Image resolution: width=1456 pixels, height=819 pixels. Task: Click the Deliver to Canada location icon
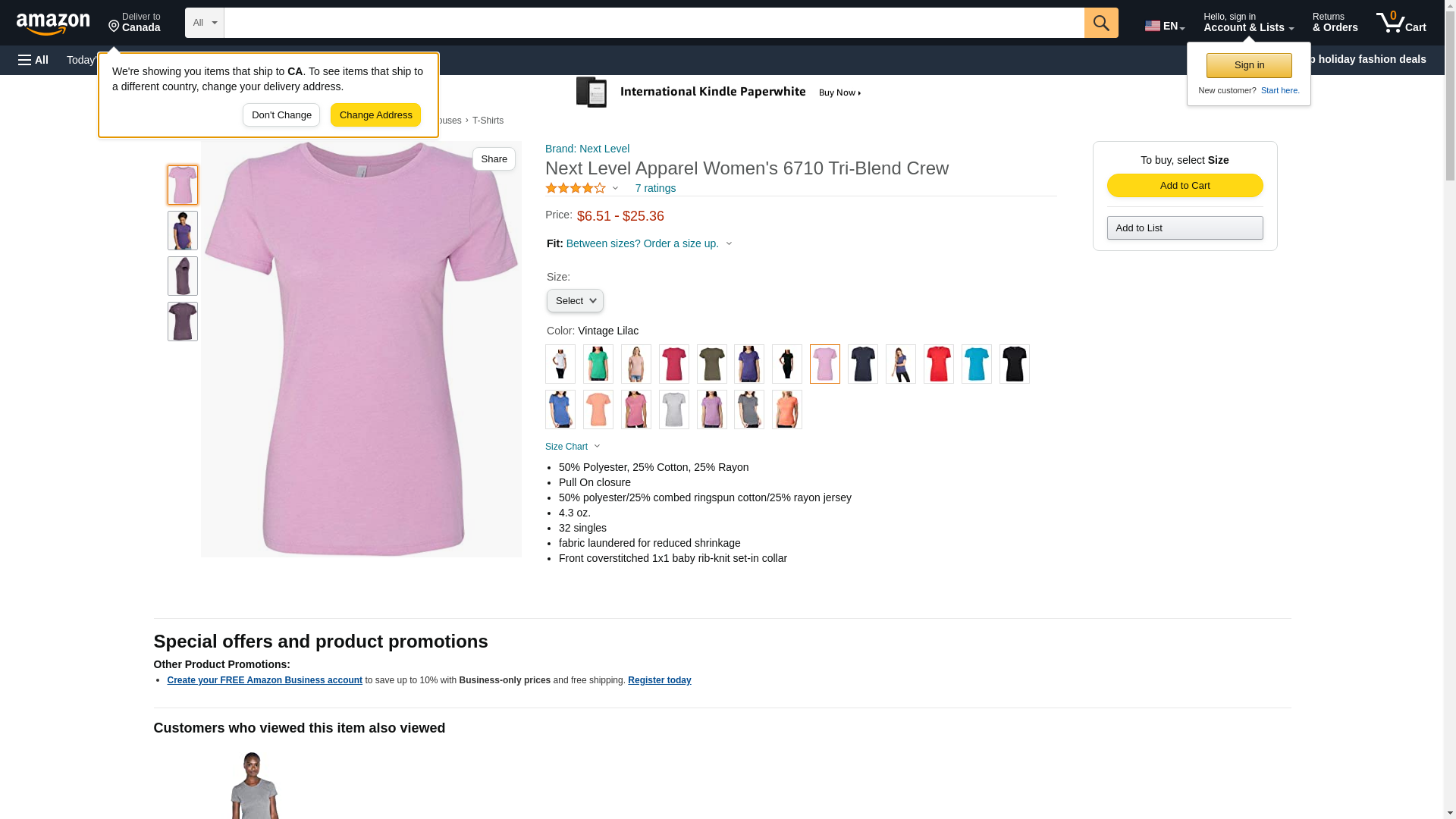click(x=114, y=27)
